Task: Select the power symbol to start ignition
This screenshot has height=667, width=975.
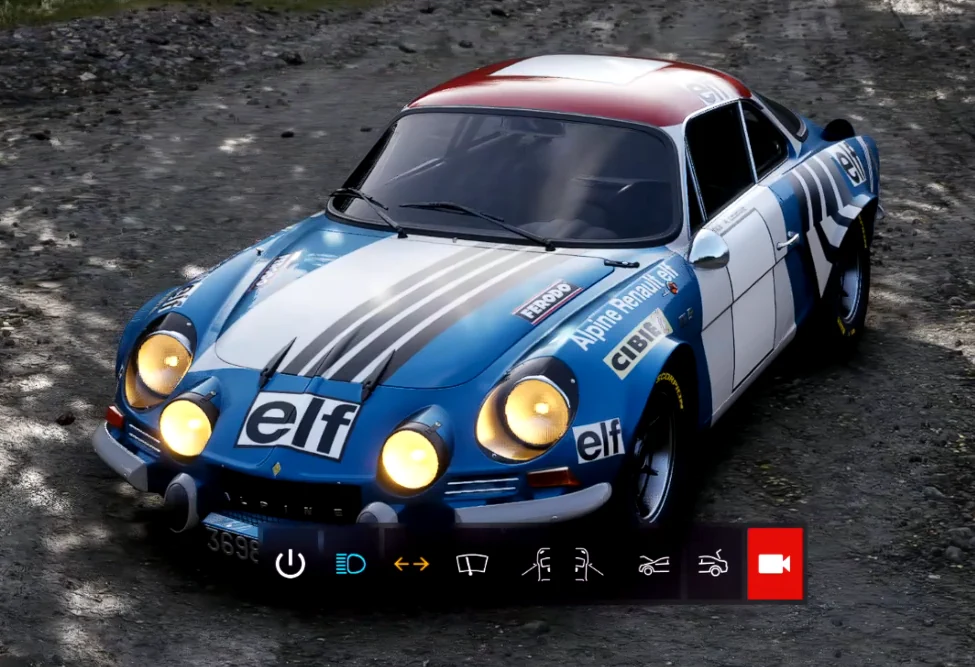Action: click(x=291, y=563)
